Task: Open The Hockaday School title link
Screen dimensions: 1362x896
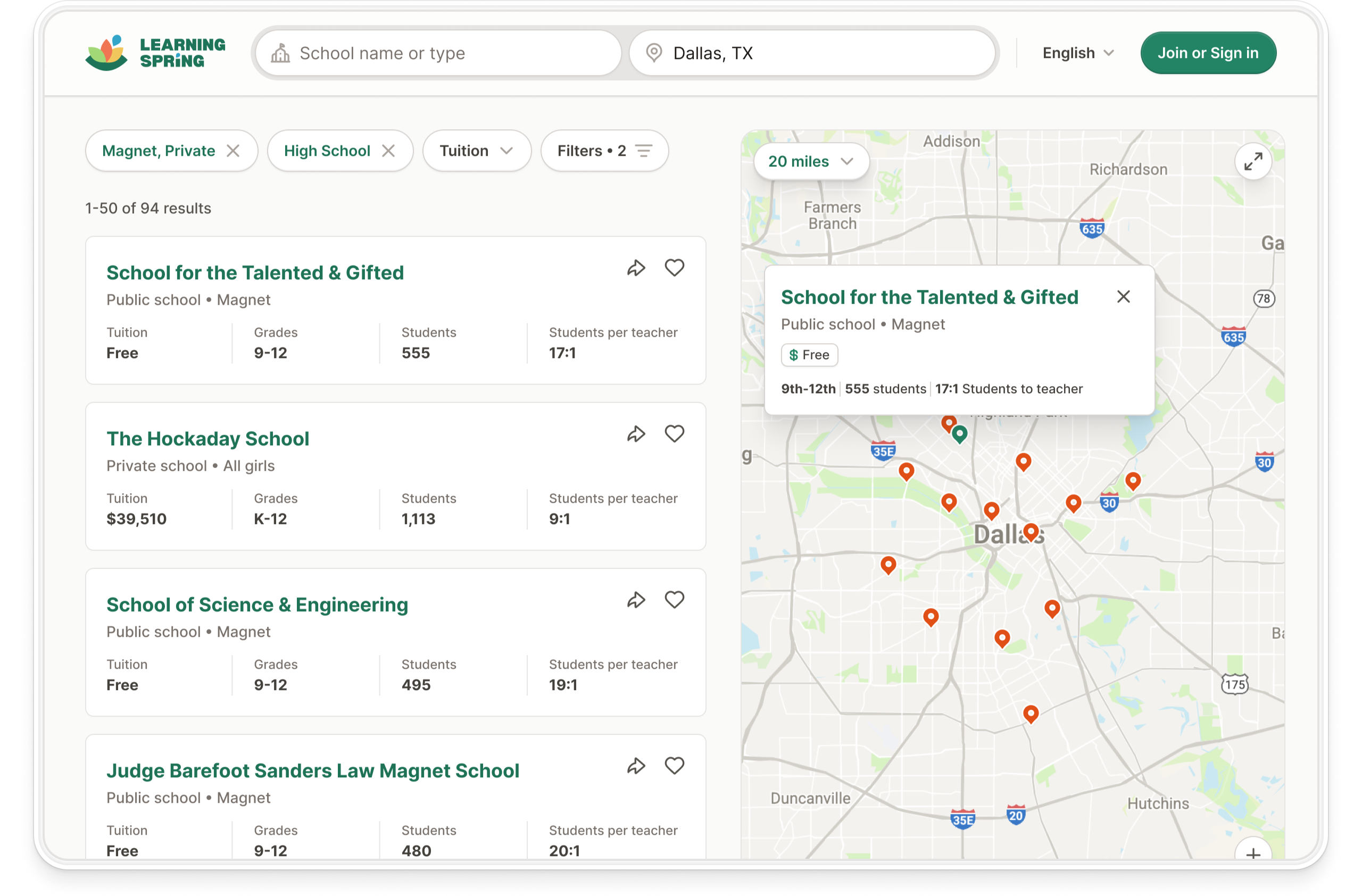Action: (207, 438)
